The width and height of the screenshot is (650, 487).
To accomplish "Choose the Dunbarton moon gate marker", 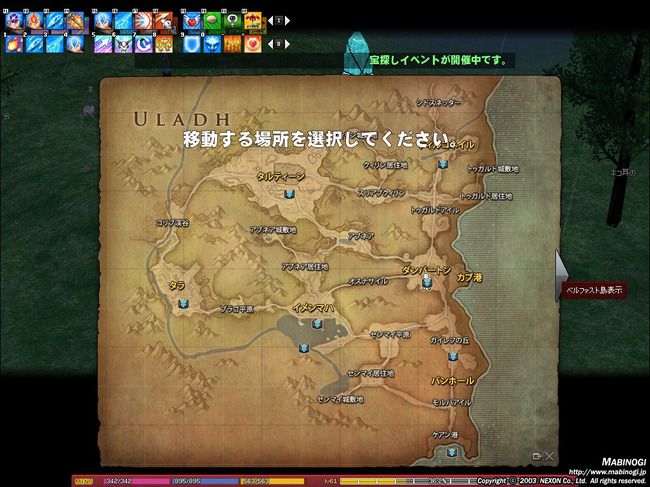I will (426, 282).
